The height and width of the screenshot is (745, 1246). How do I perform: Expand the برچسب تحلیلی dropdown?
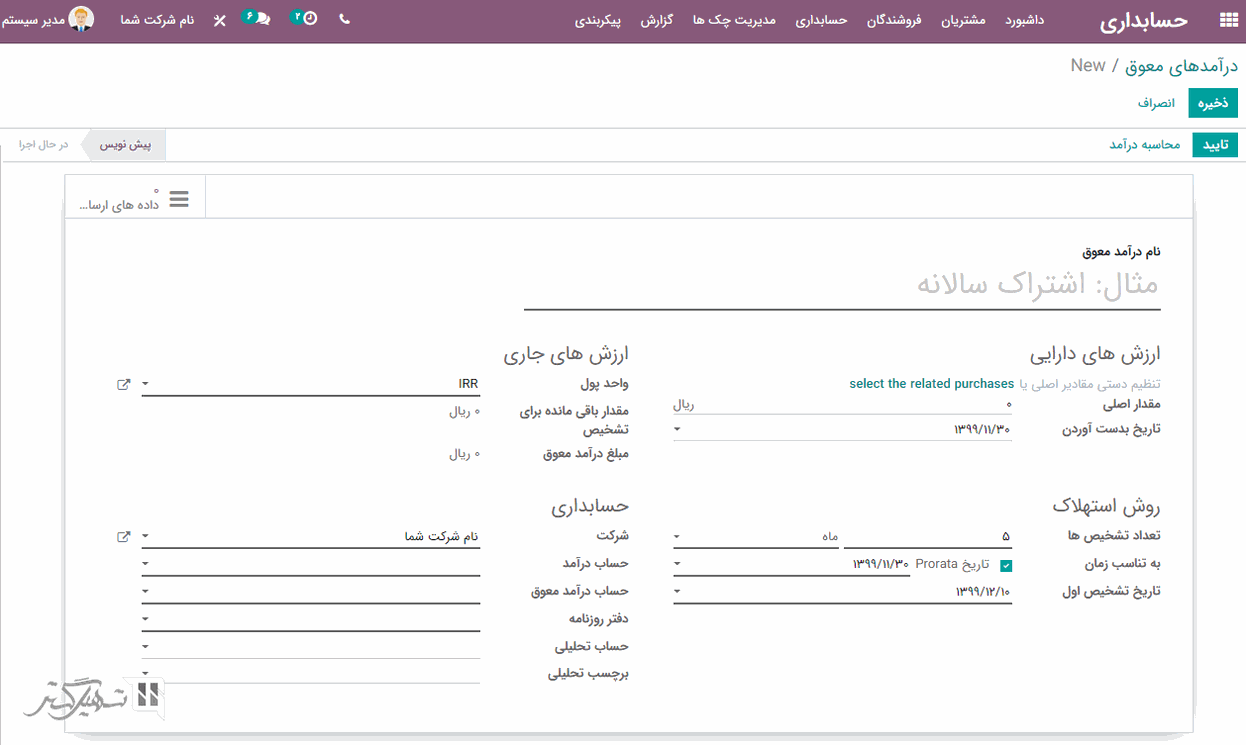146,673
